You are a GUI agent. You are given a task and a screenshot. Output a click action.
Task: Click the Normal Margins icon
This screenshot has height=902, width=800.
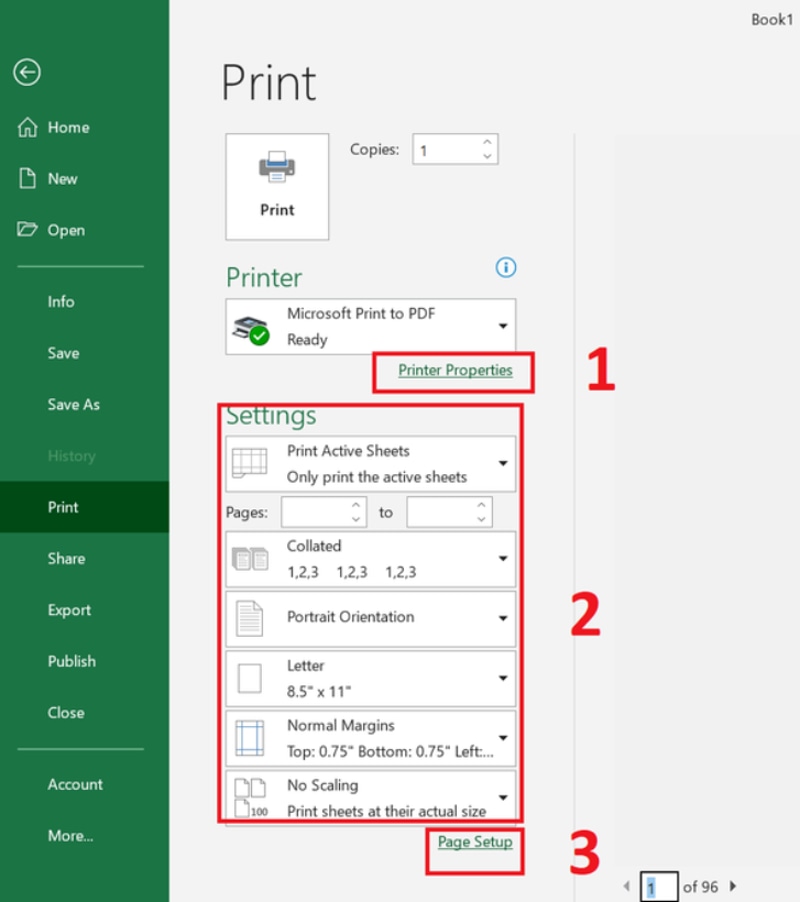point(252,737)
